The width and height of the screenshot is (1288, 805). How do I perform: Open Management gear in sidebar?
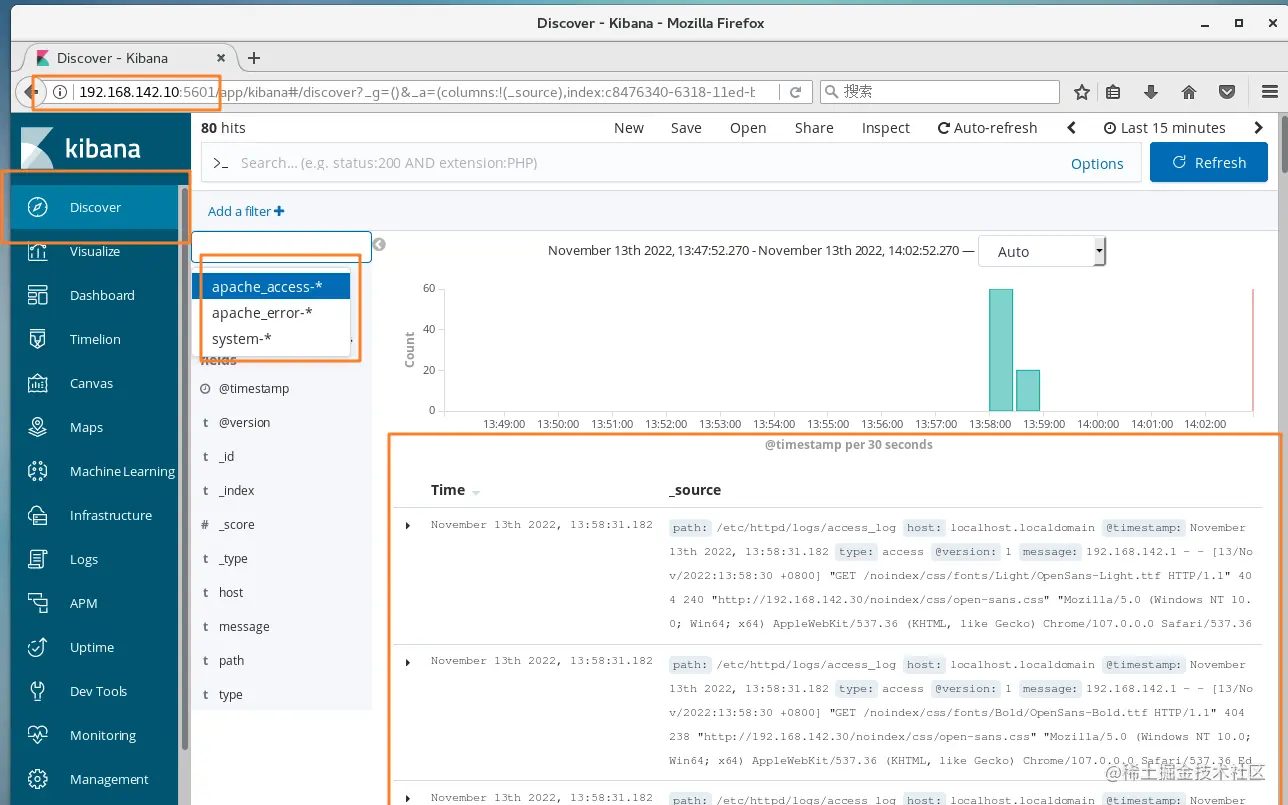38,779
